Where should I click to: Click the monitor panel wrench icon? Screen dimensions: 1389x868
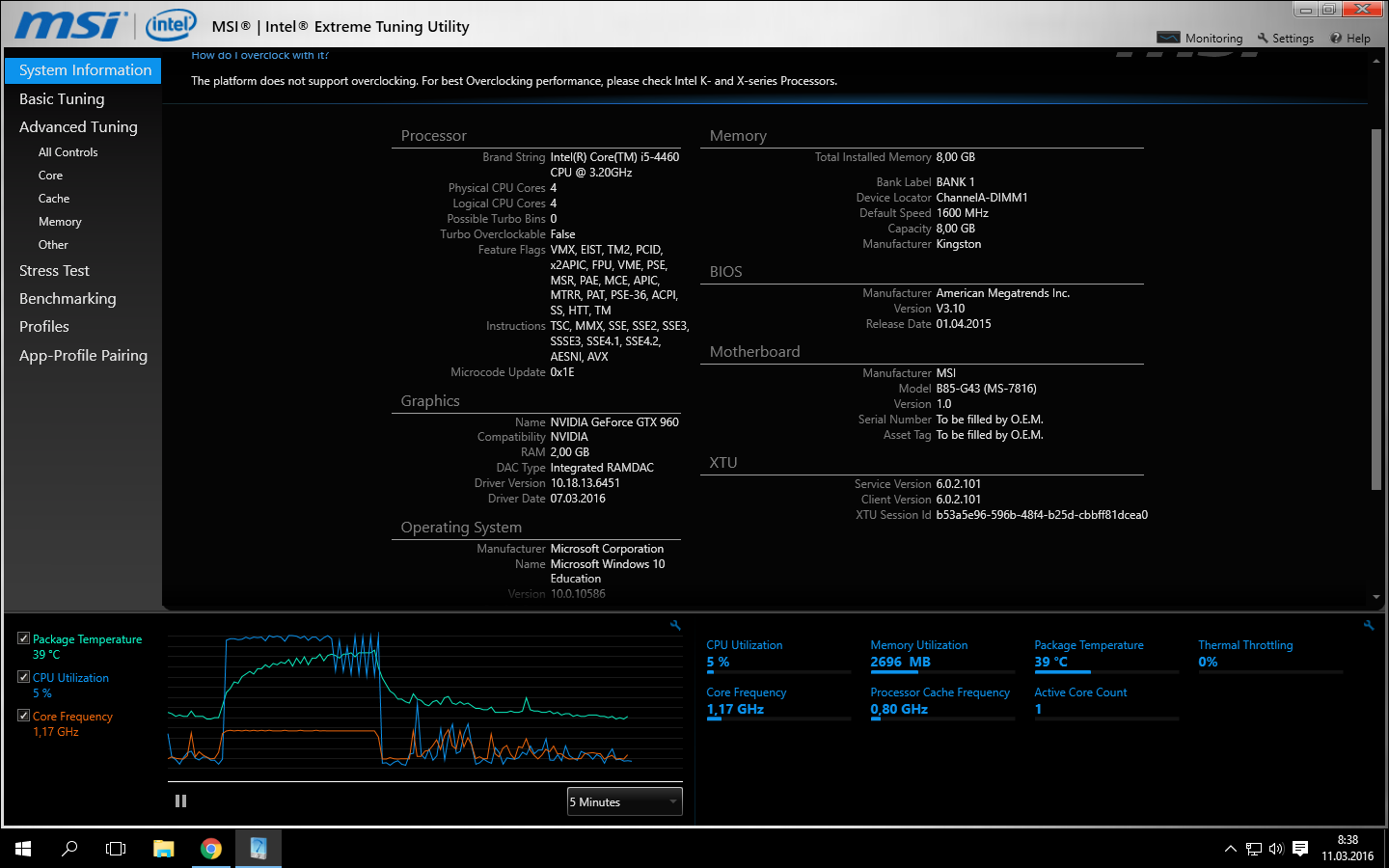(x=1368, y=626)
